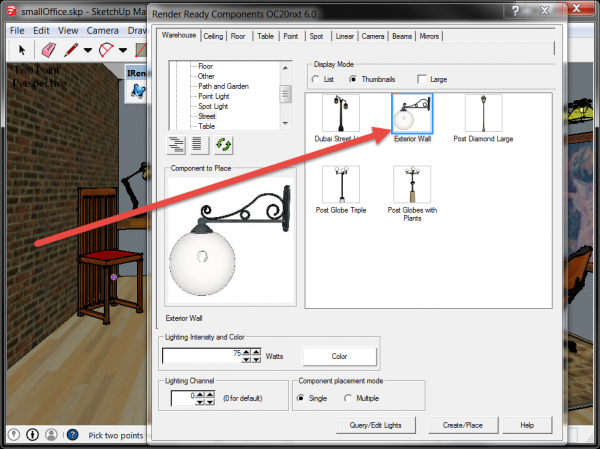Click the Create/Place button

(463, 425)
